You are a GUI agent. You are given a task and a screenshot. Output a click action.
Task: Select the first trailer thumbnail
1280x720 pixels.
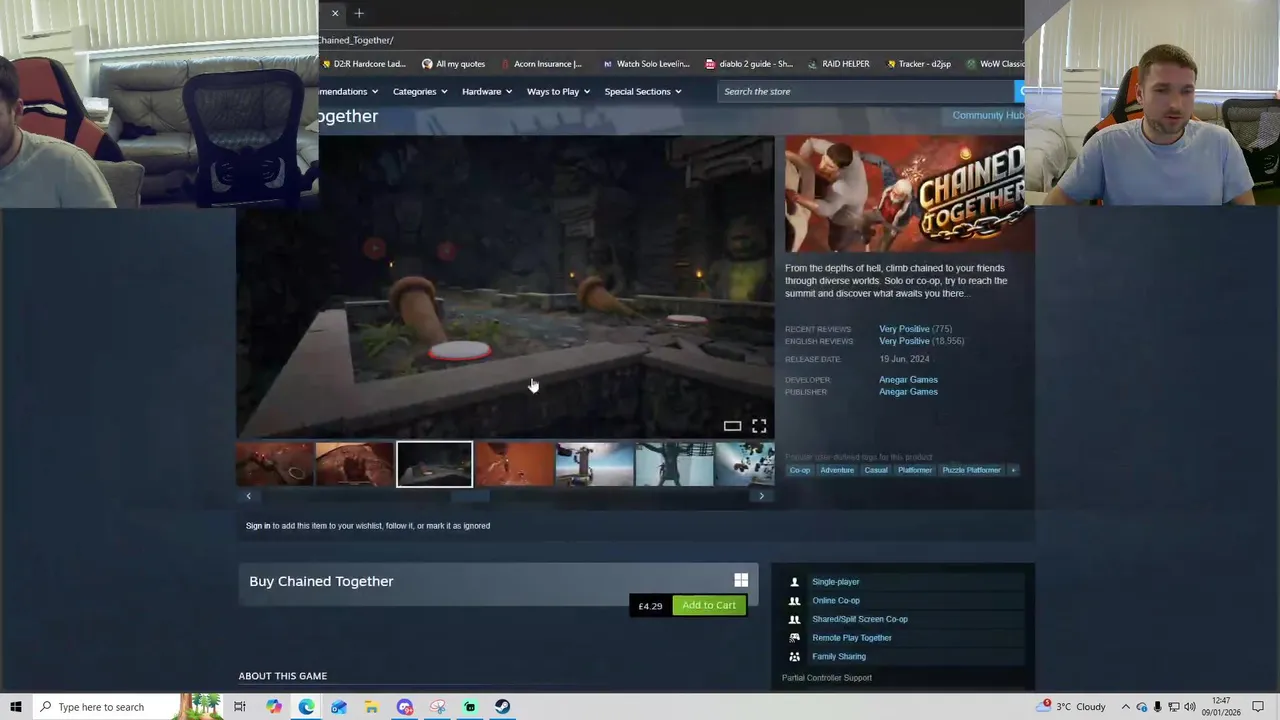pos(275,465)
